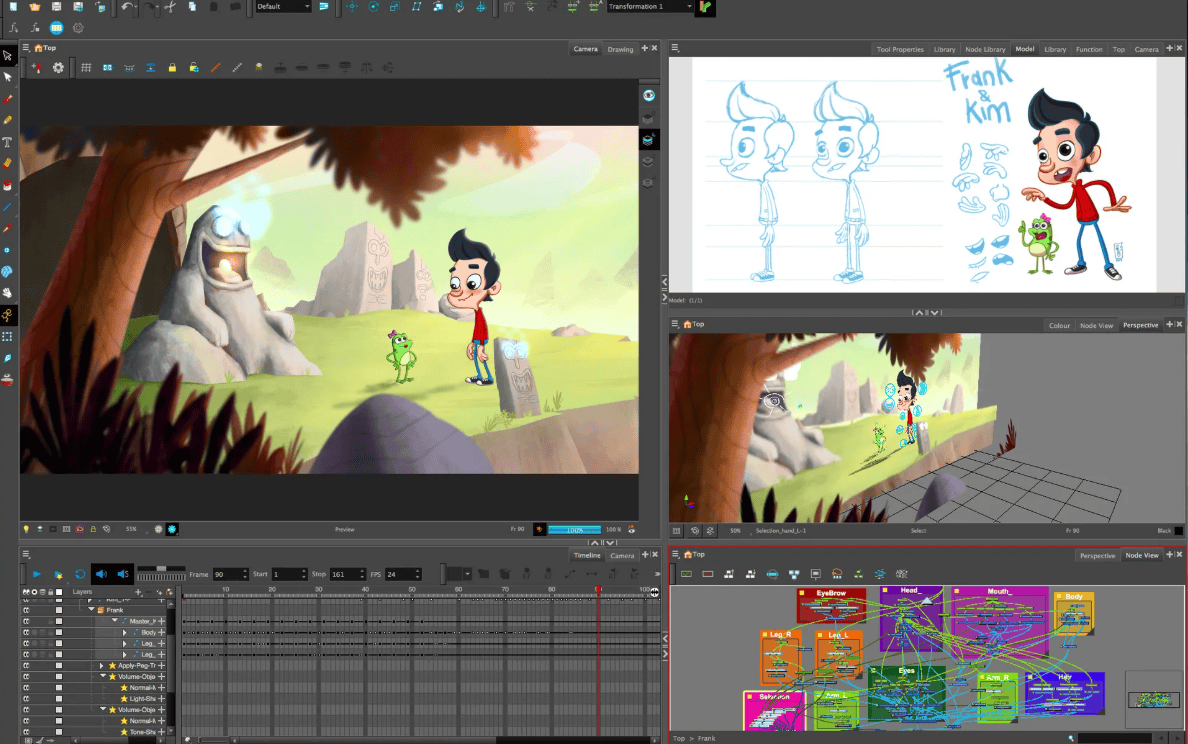This screenshot has width=1188, height=744.
Task: Click the Translate tool icon in top toolbar
Action: click(352, 7)
